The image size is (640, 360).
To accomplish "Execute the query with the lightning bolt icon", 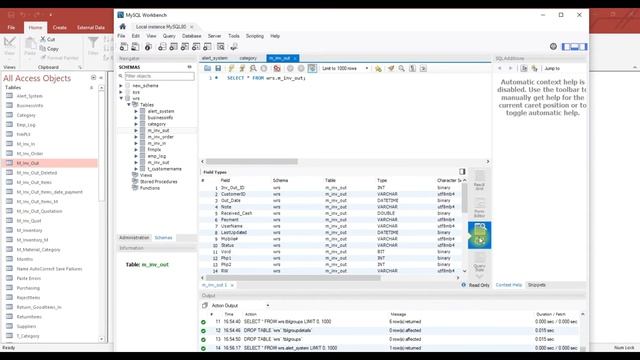I will click(x=231, y=68).
